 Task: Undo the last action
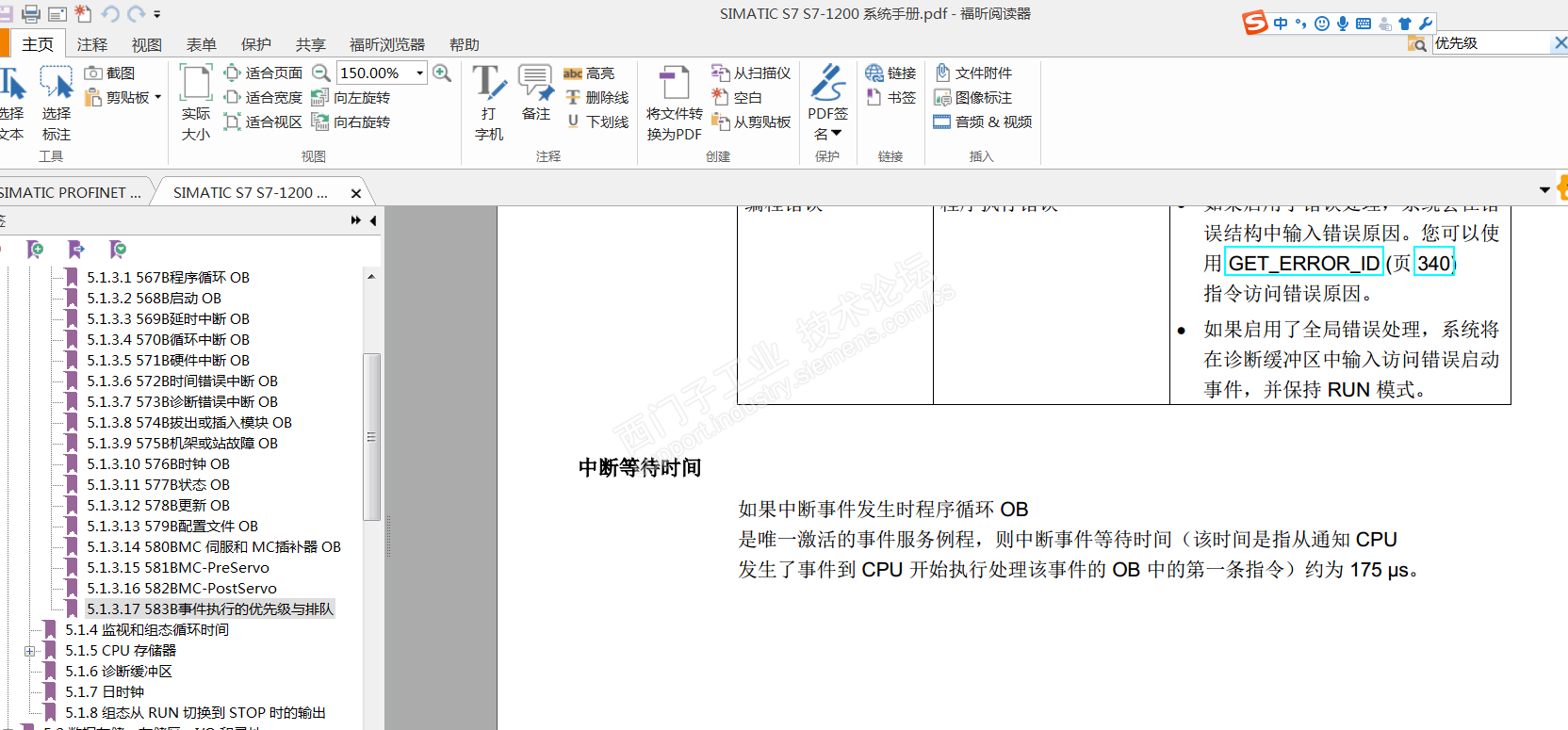click(x=110, y=14)
